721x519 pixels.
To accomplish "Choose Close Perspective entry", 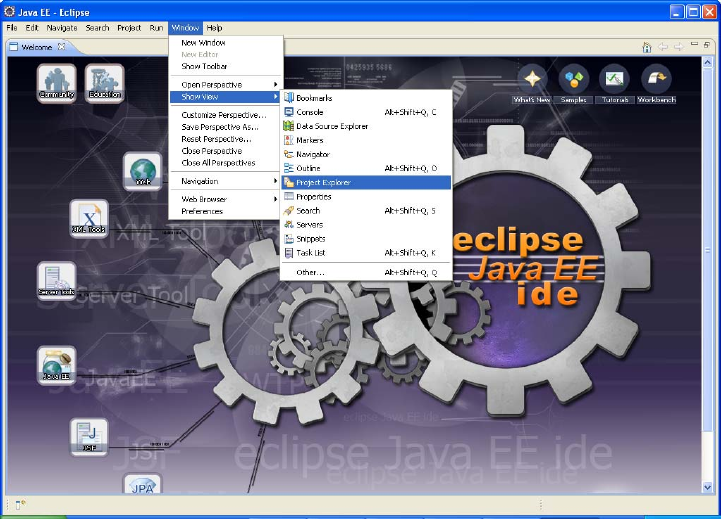I will [225, 151].
